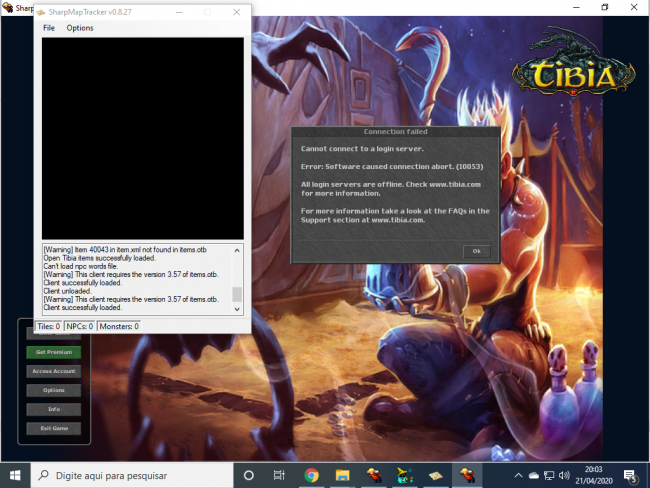Image resolution: width=650 pixels, height=488 pixels.
Task: Click the SharpMapTracker title bar icon
Action: tap(41, 12)
